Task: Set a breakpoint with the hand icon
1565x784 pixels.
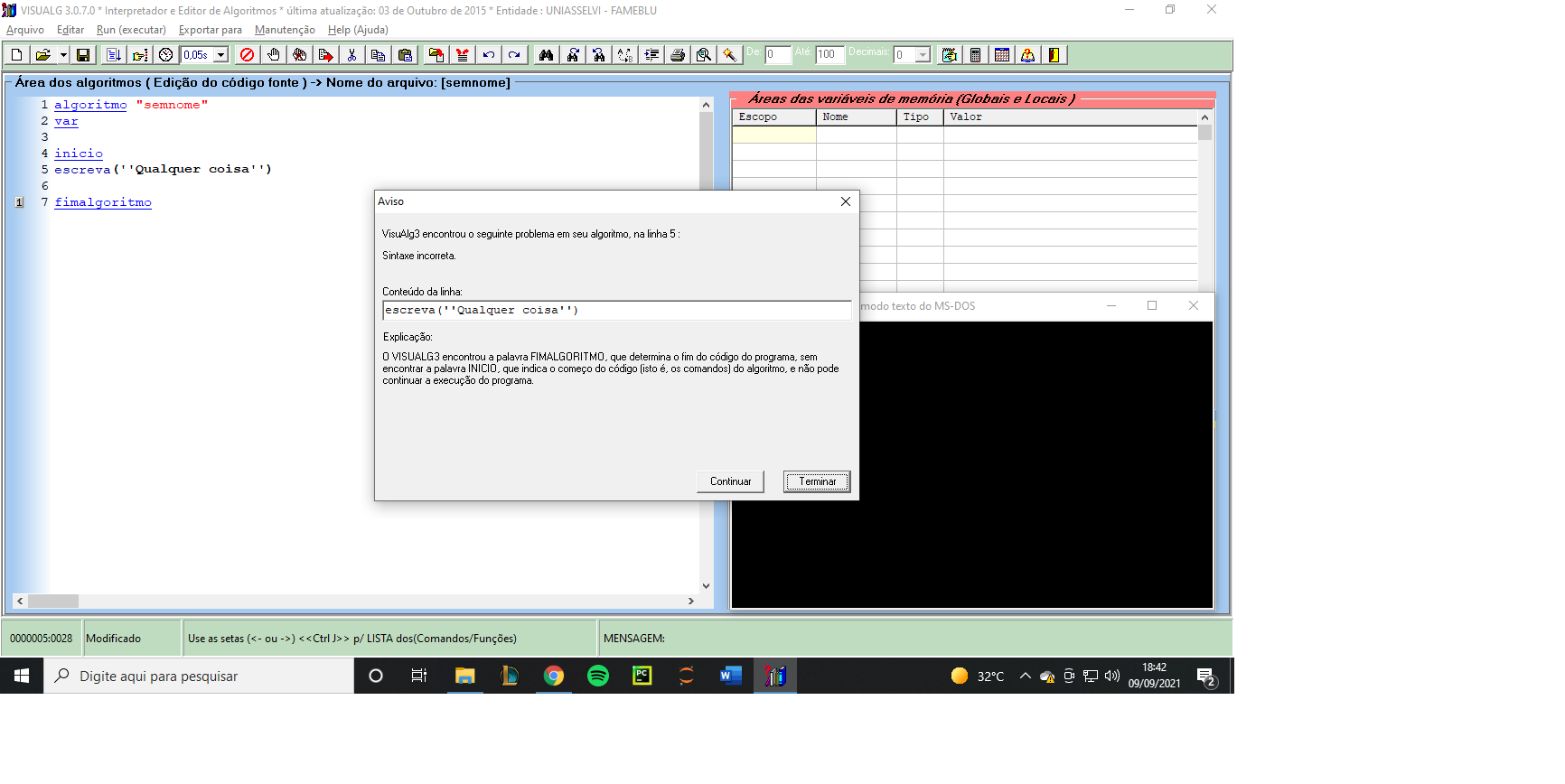Action: click(273, 55)
